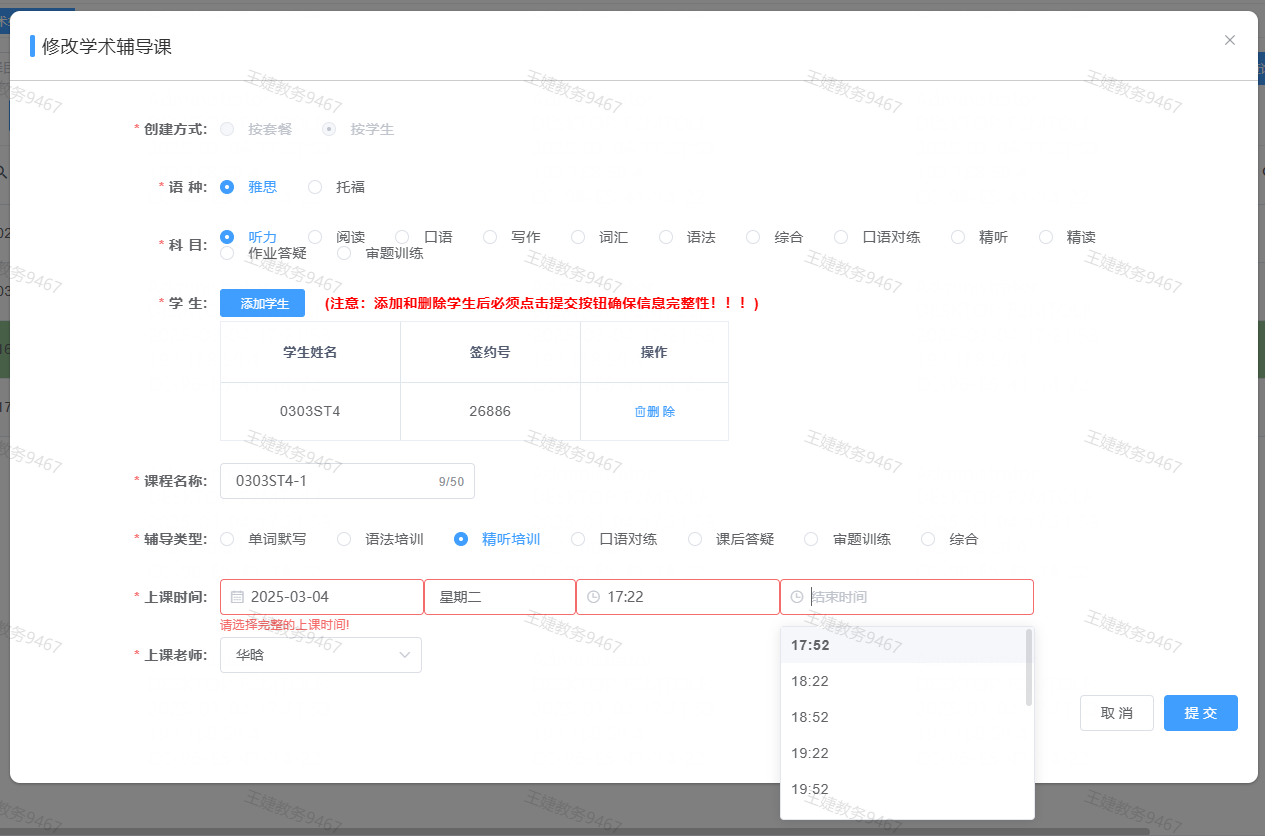The width and height of the screenshot is (1265, 836).
Task: Pick the 写作 subject option
Action: [490, 237]
